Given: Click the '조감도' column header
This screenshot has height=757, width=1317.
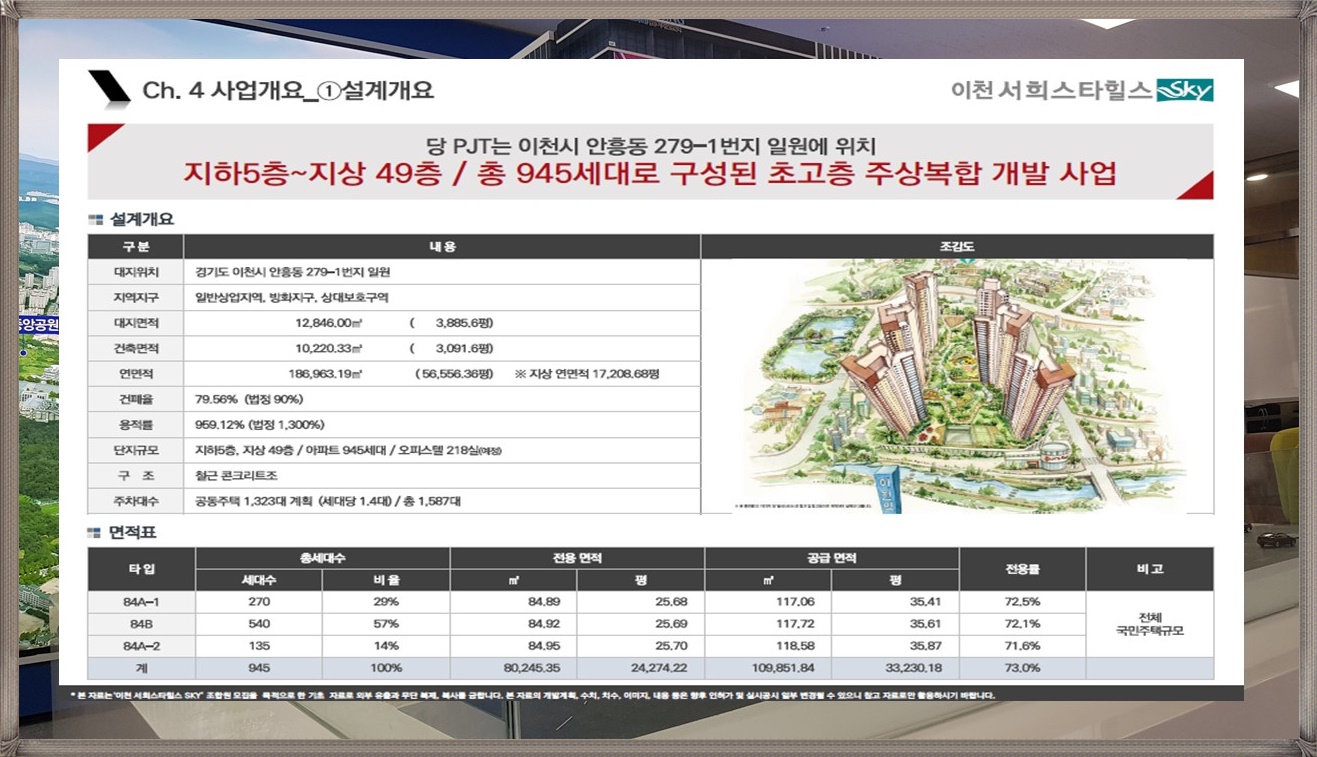Looking at the screenshot, I should click(957, 247).
